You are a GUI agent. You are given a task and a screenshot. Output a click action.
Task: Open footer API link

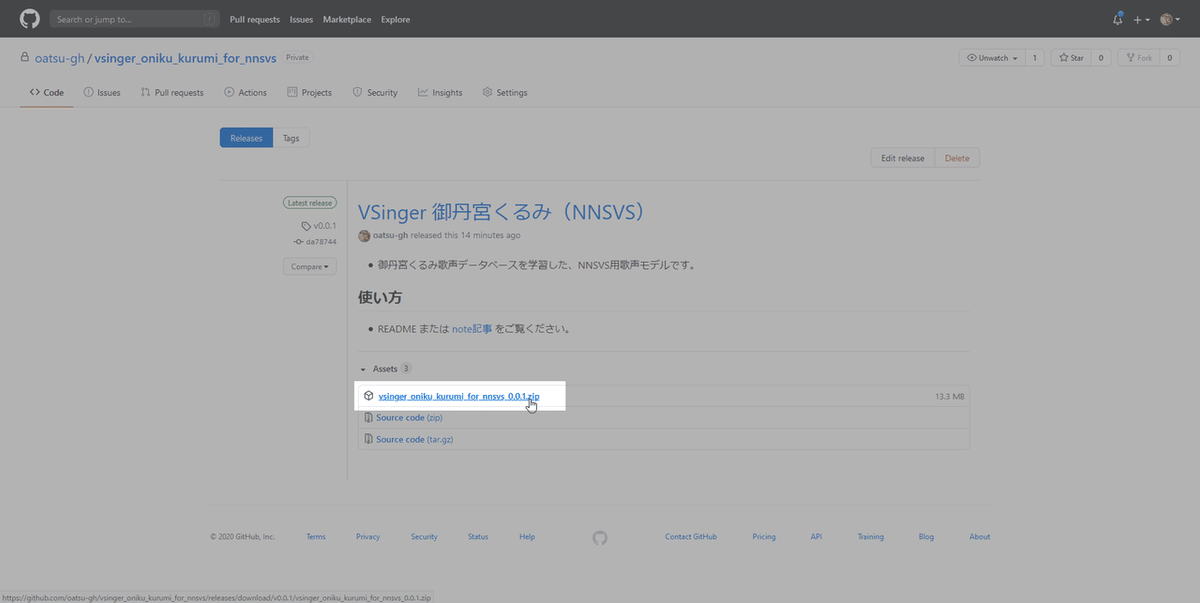coord(816,537)
